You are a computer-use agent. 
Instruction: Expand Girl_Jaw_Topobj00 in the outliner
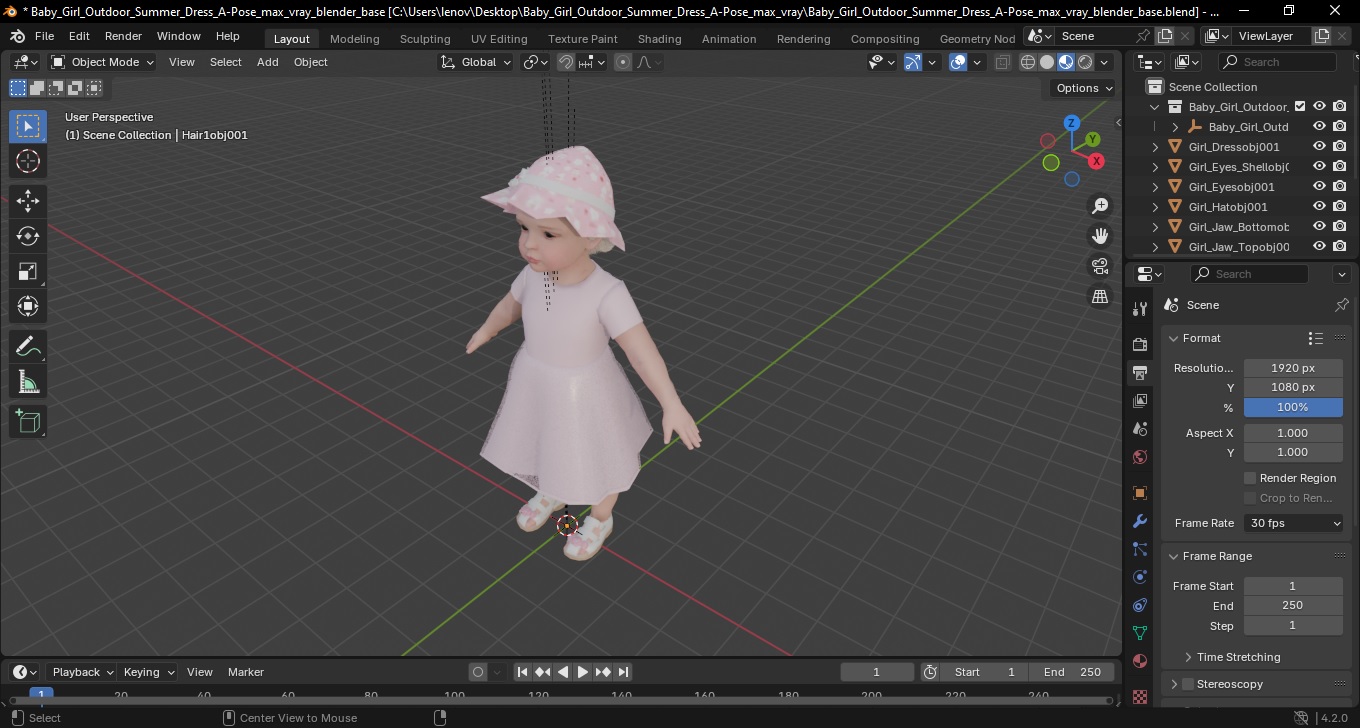[1156, 247]
